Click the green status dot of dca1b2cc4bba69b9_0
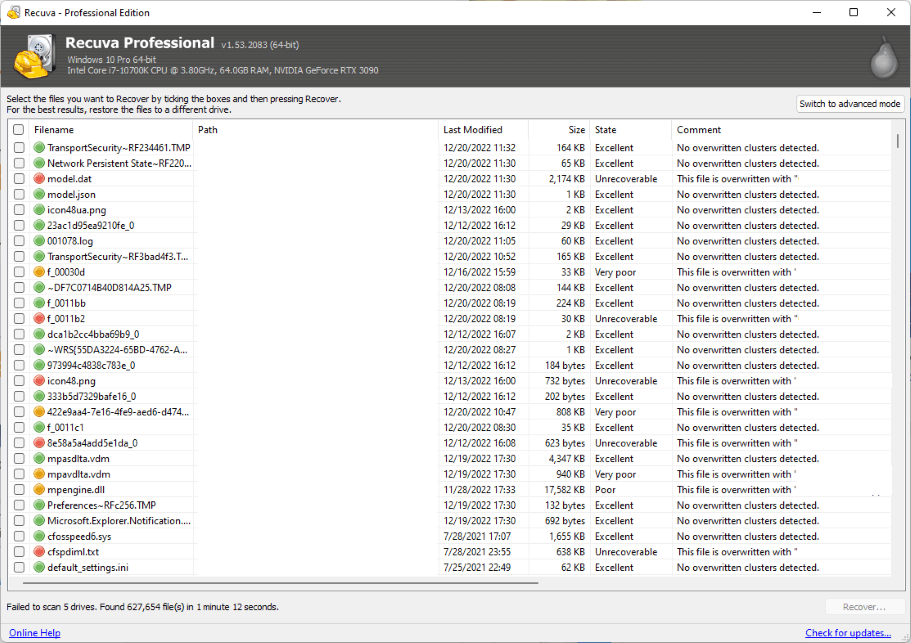 (x=39, y=334)
